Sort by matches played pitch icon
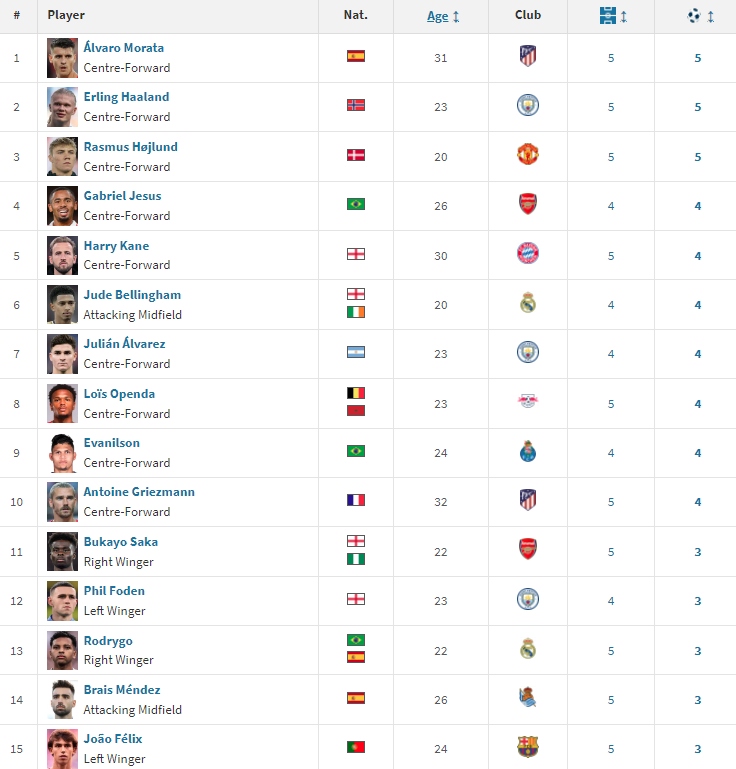 click(607, 16)
